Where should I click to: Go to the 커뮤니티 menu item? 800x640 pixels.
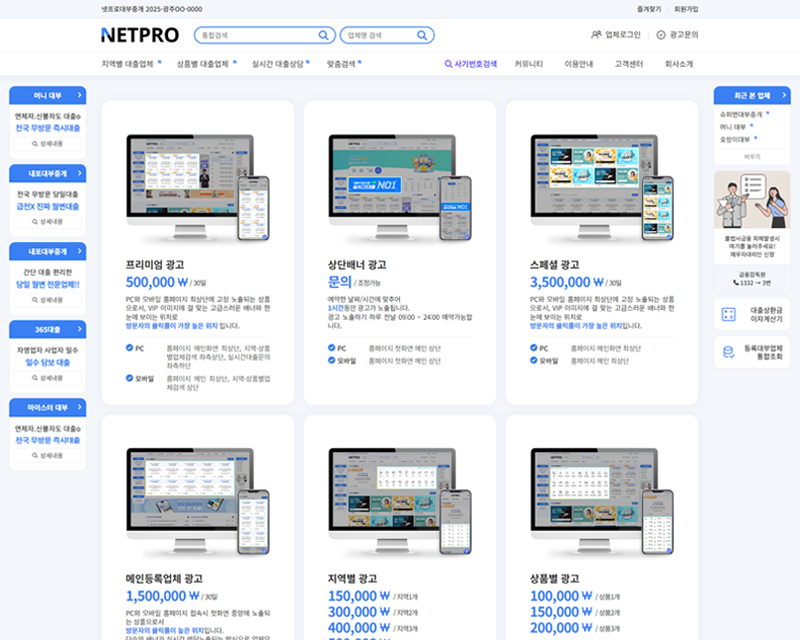tap(529, 64)
